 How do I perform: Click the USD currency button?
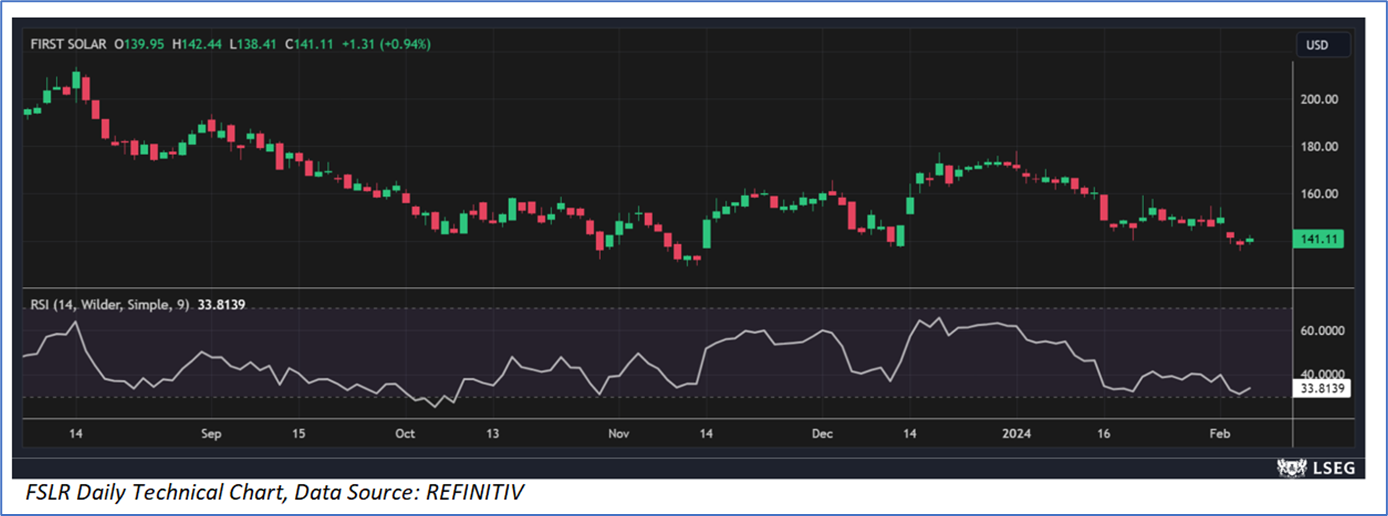pos(1324,45)
